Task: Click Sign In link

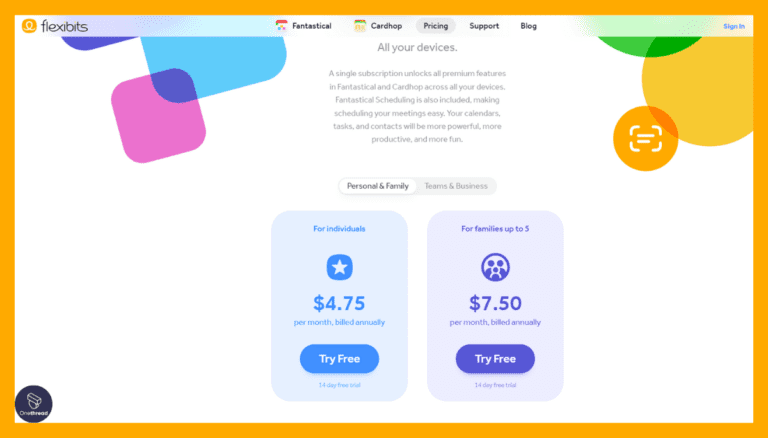Action: 733,26
